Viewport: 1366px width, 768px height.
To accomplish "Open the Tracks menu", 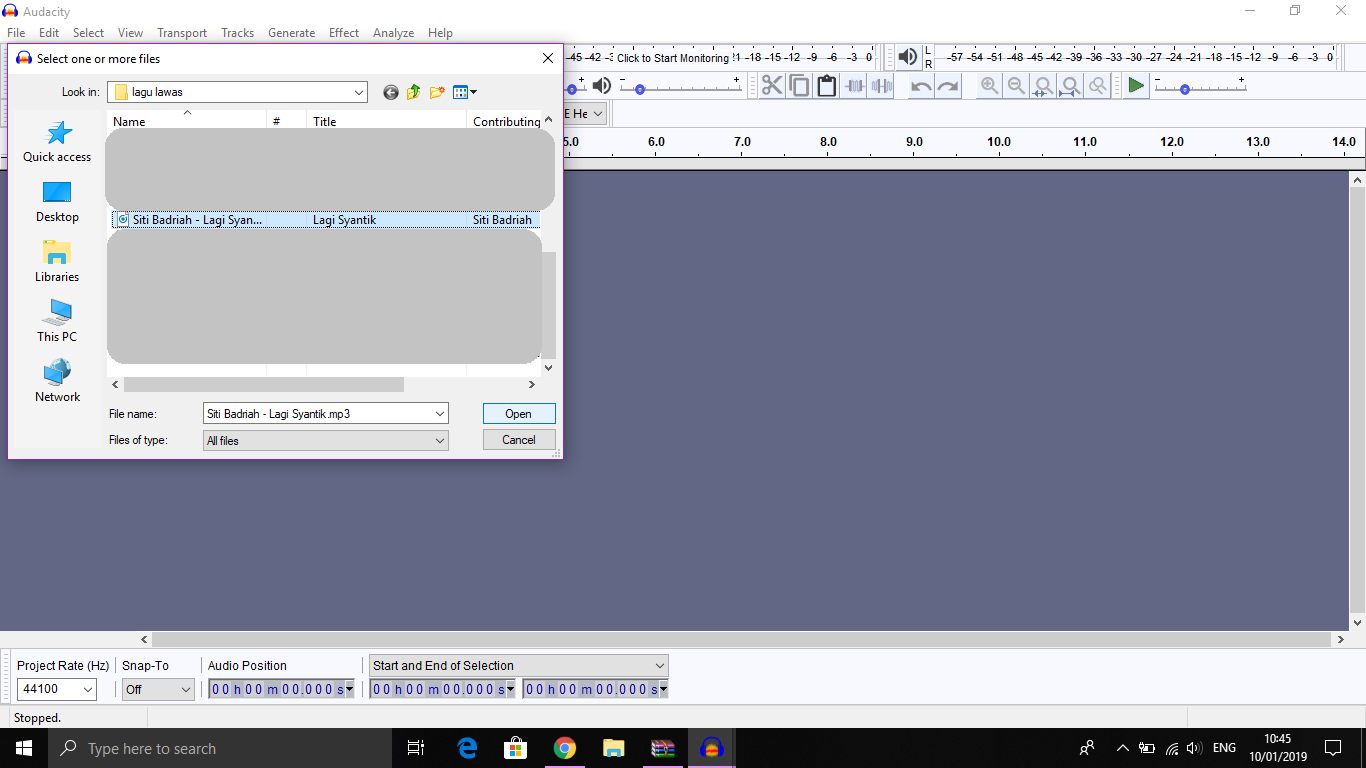I will click(x=238, y=33).
